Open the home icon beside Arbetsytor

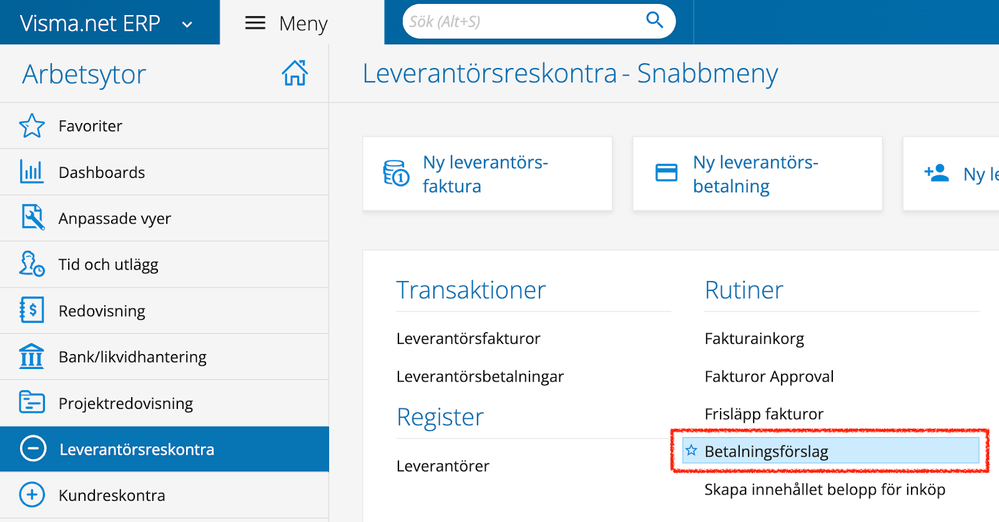[294, 73]
